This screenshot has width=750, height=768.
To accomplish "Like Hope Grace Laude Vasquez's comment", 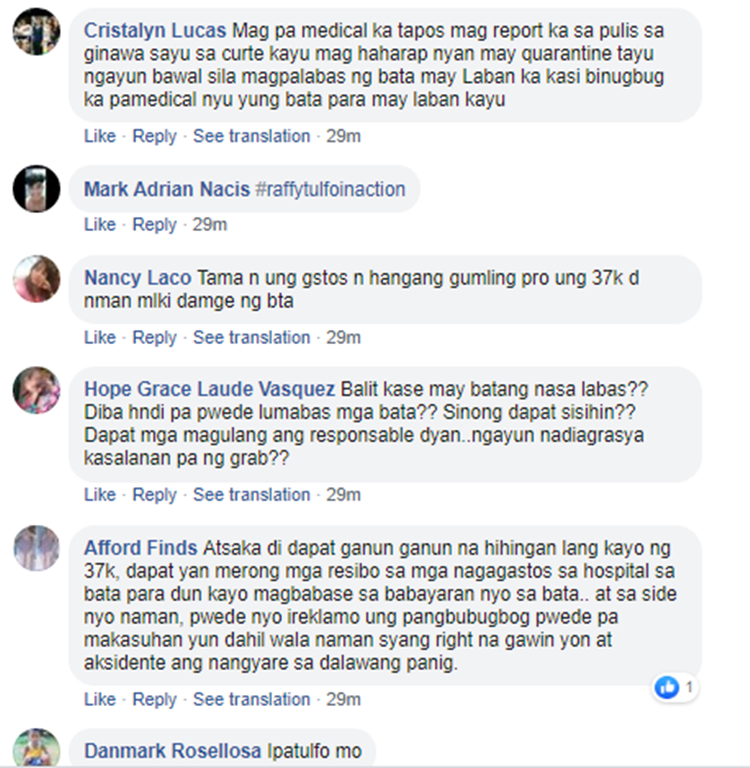I will tap(100, 495).
